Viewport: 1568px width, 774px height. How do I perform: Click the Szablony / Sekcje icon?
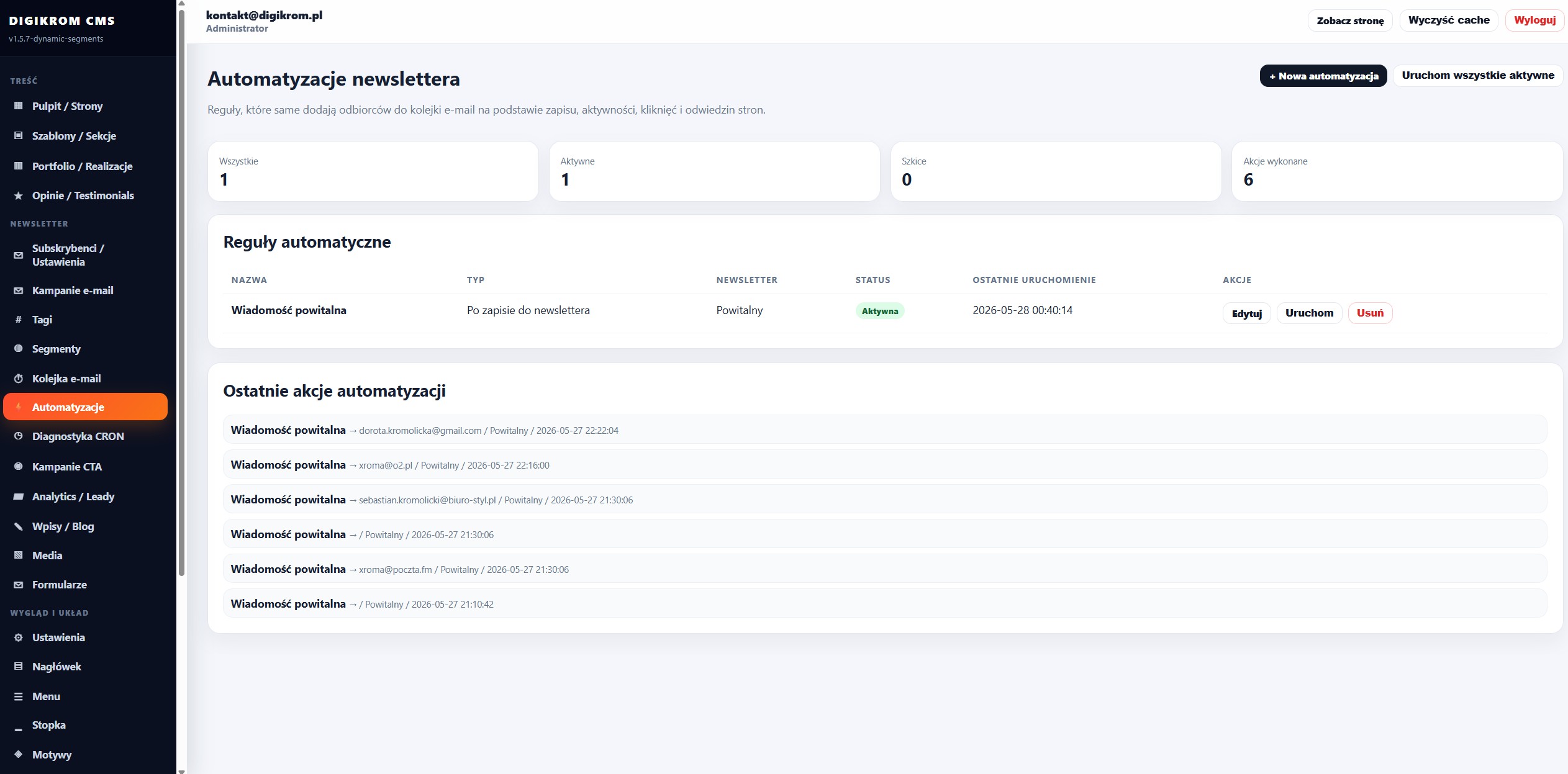click(x=19, y=136)
